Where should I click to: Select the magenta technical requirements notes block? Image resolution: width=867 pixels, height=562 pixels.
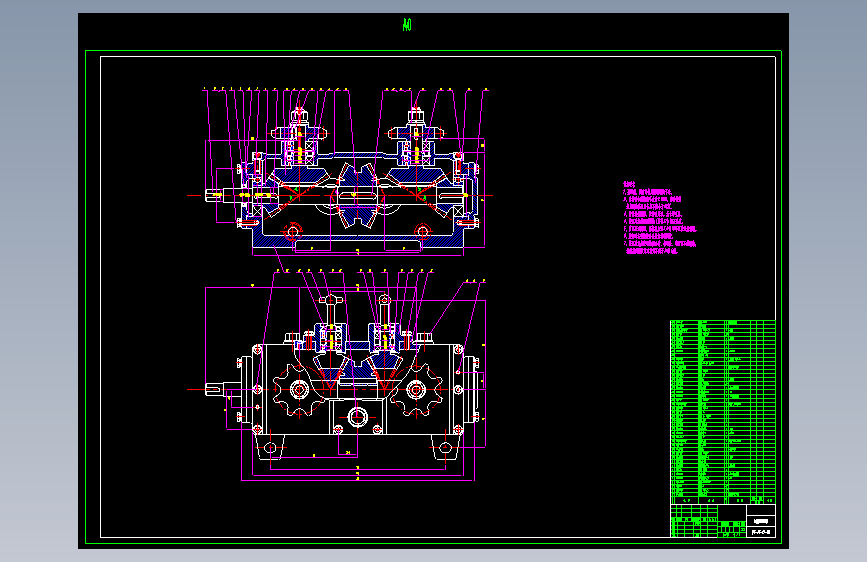[659, 218]
